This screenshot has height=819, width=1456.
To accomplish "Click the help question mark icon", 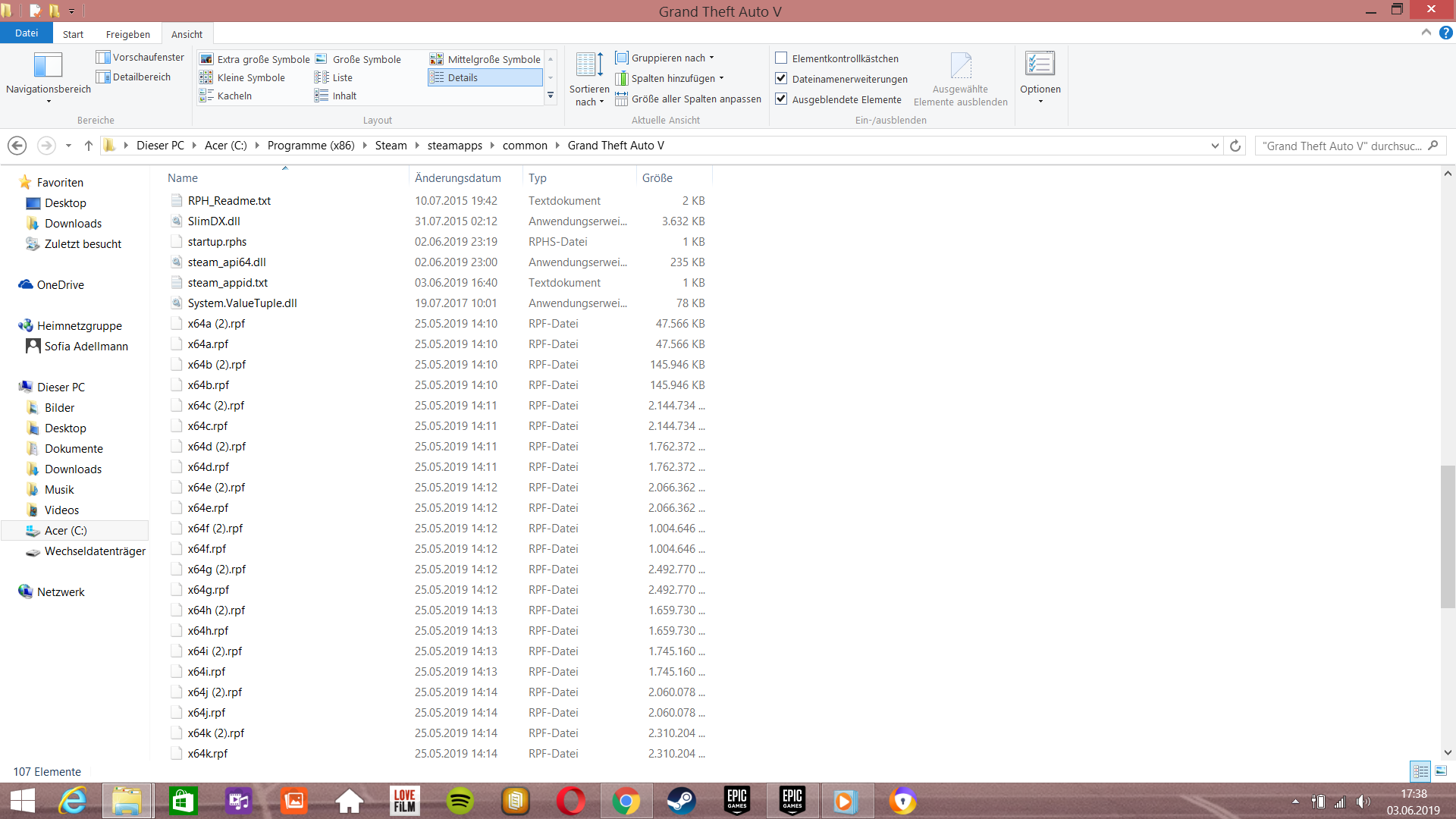I will 1446,33.
